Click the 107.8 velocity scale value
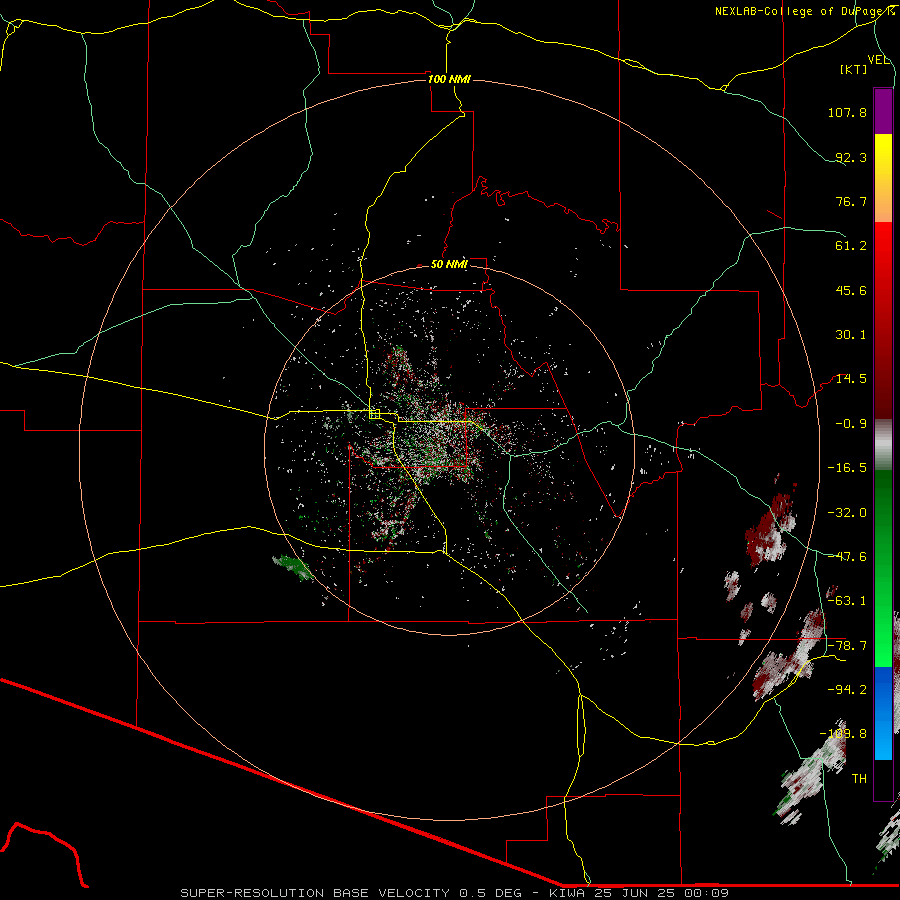900x900 pixels. tap(847, 112)
